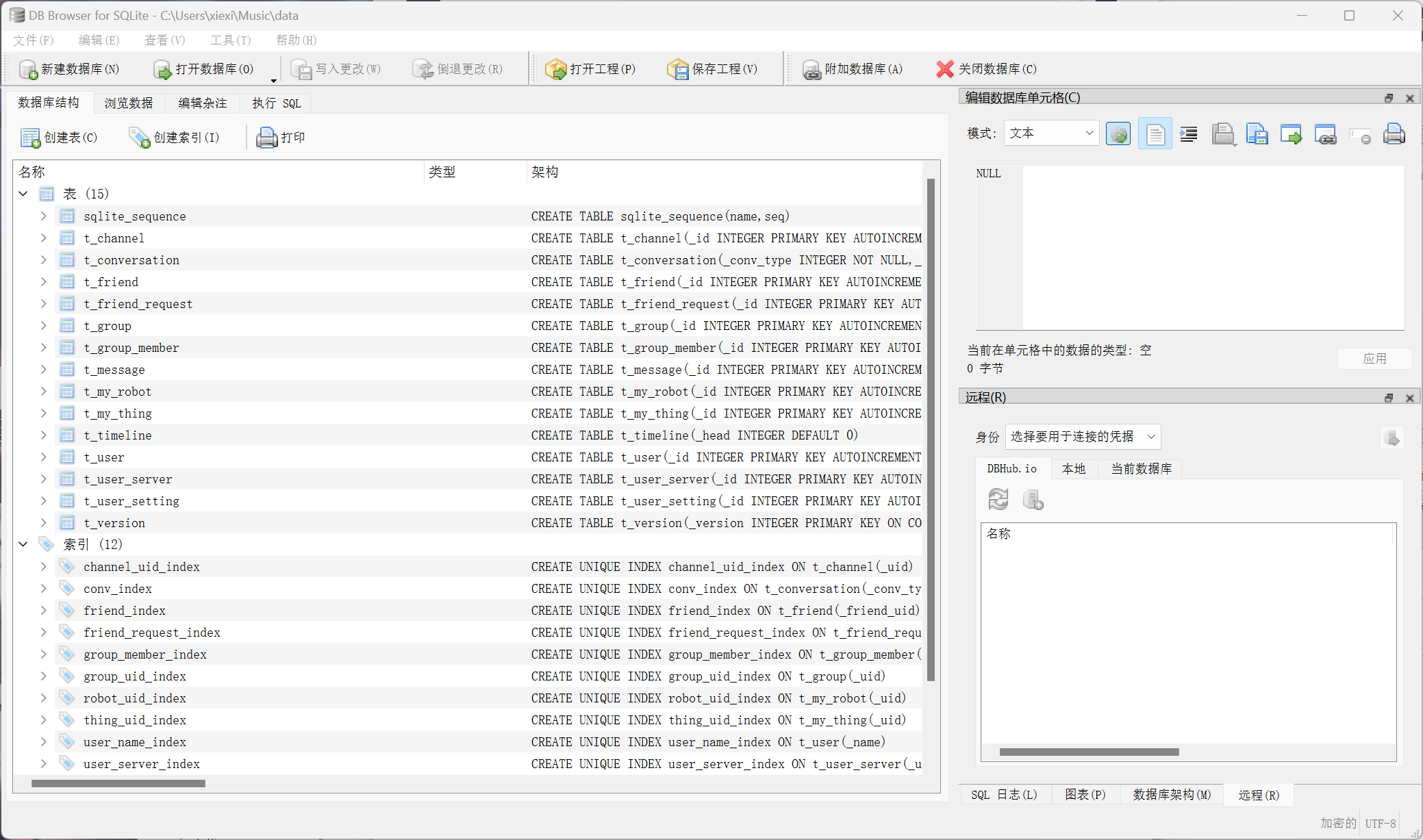Image resolution: width=1423 pixels, height=840 pixels.
Task: Toggle auto-switch mode button in cell editor
Action: [1118, 134]
